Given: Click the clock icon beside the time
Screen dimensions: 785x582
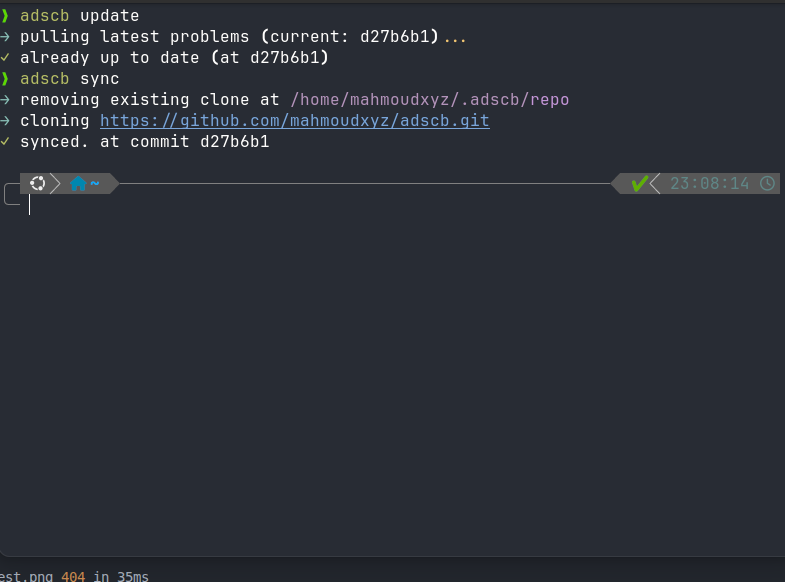Looking at the screenshot, I should 767,183.
